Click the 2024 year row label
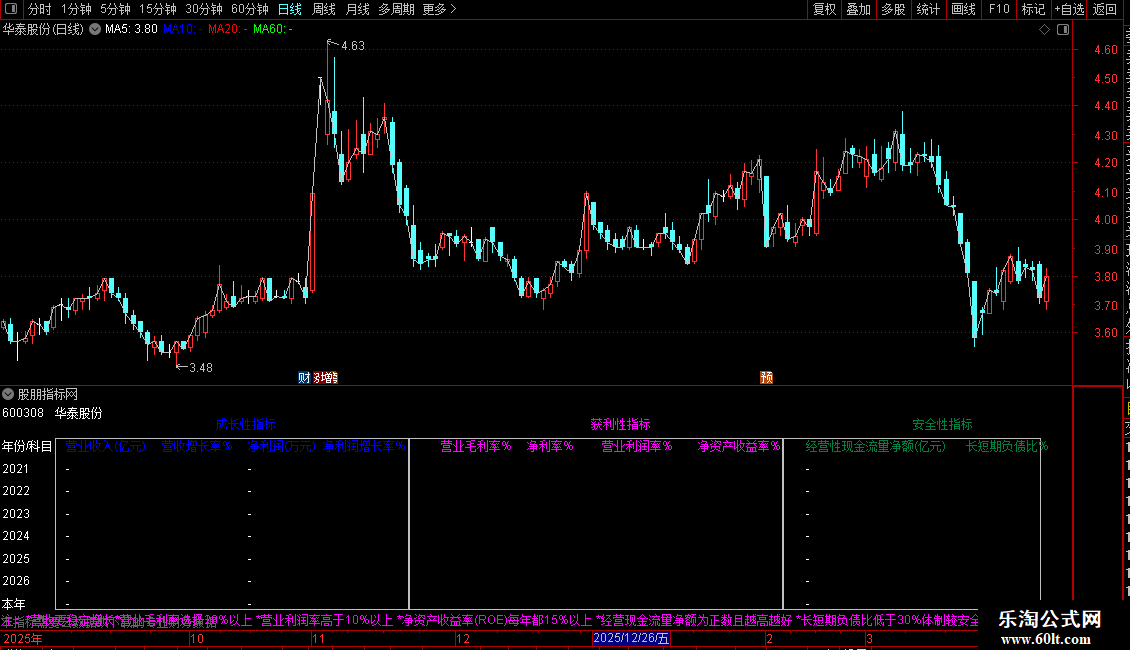 16,536
